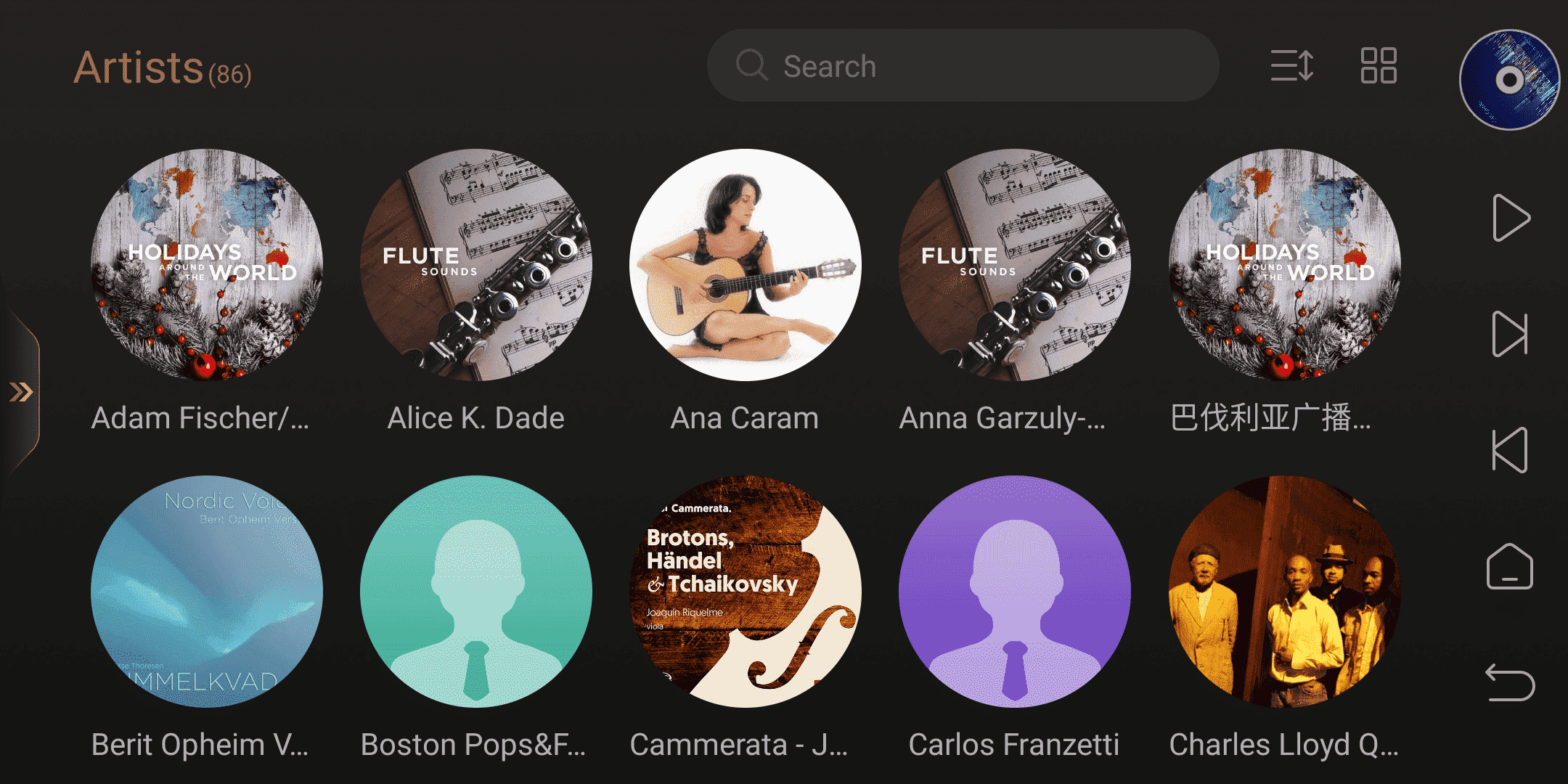
Task: Click the play button
Action: tap(1511, 218)
